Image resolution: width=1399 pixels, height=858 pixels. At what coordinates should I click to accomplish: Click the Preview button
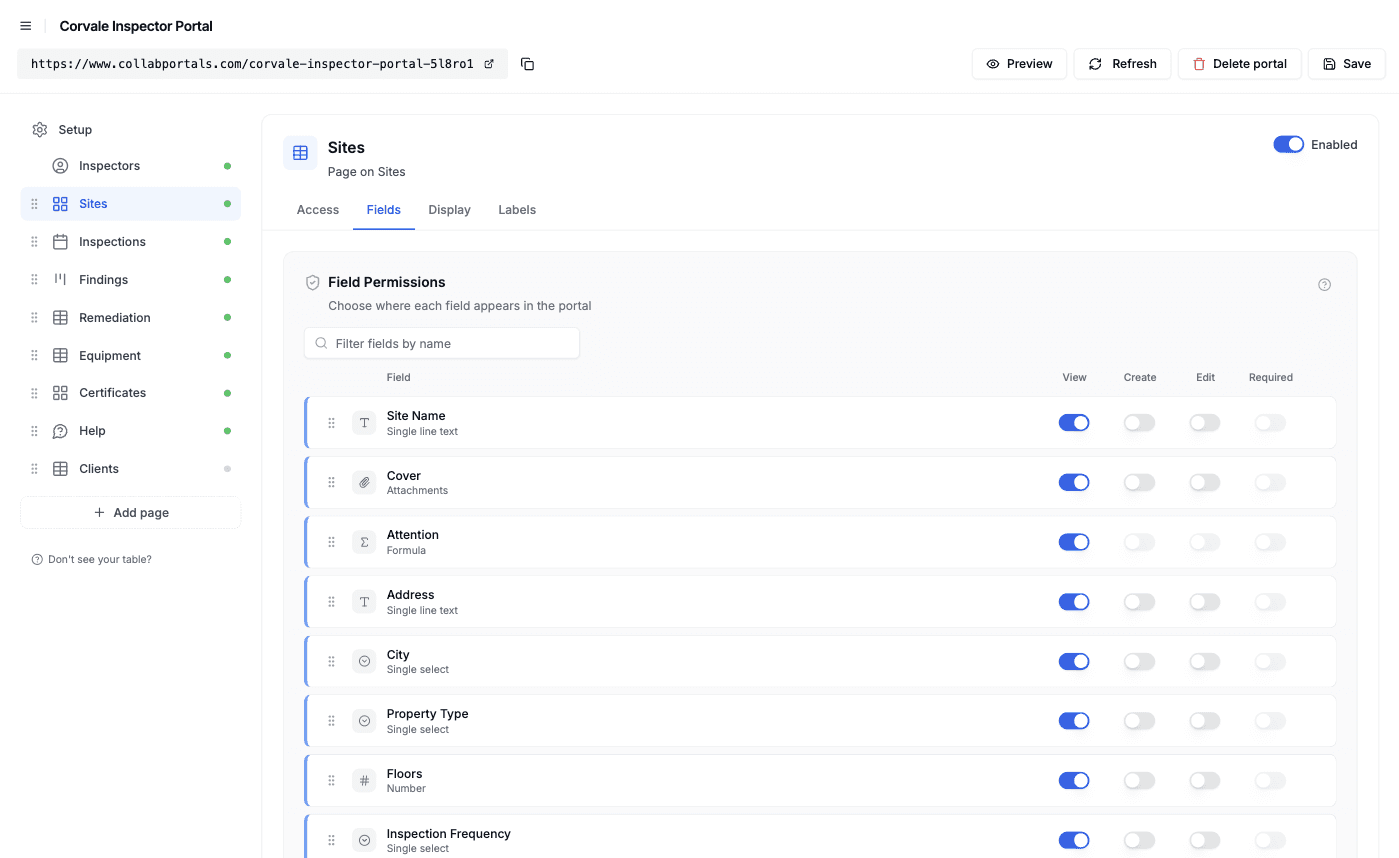tap(1019, 64)
